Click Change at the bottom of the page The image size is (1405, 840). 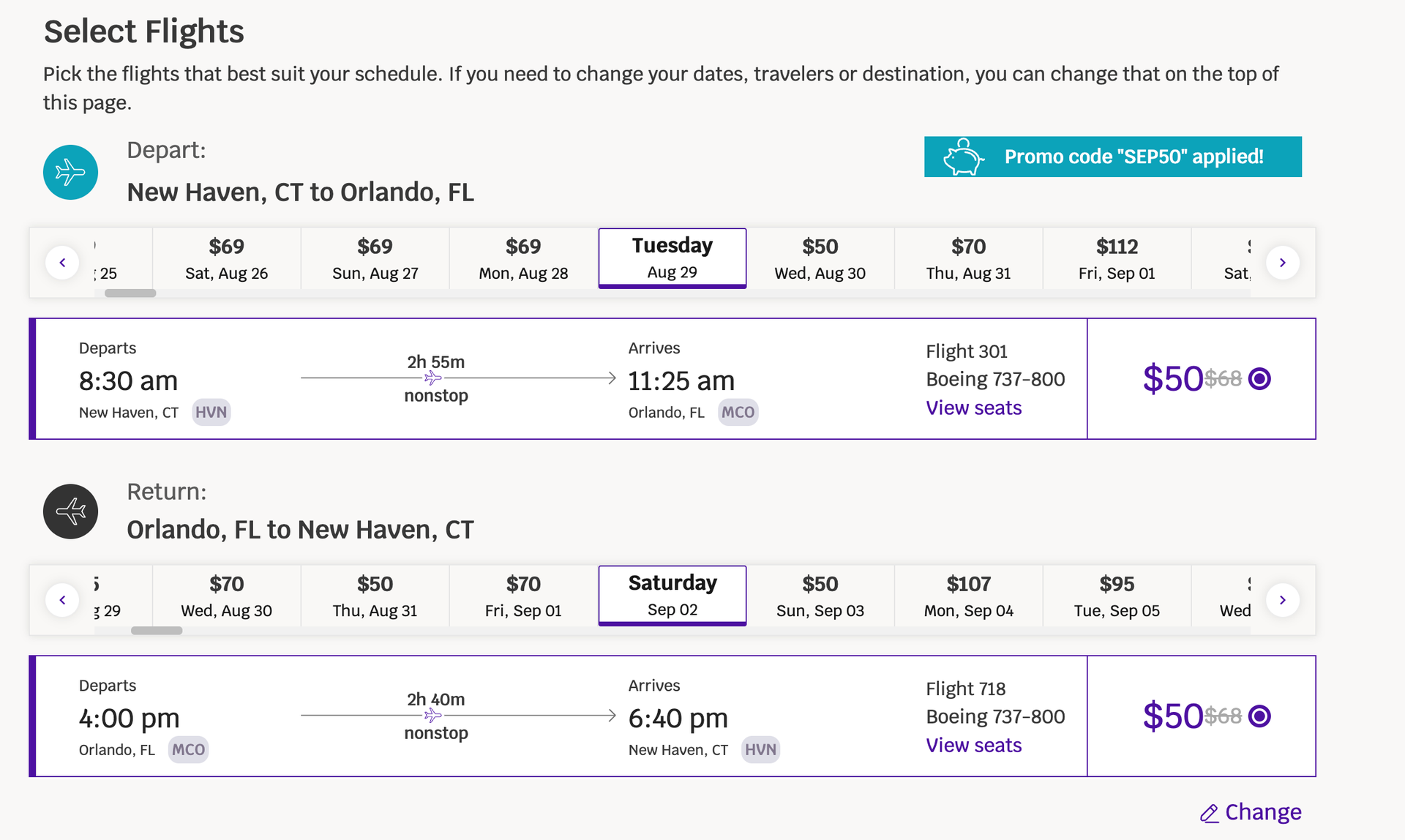tap(1264, 812)
